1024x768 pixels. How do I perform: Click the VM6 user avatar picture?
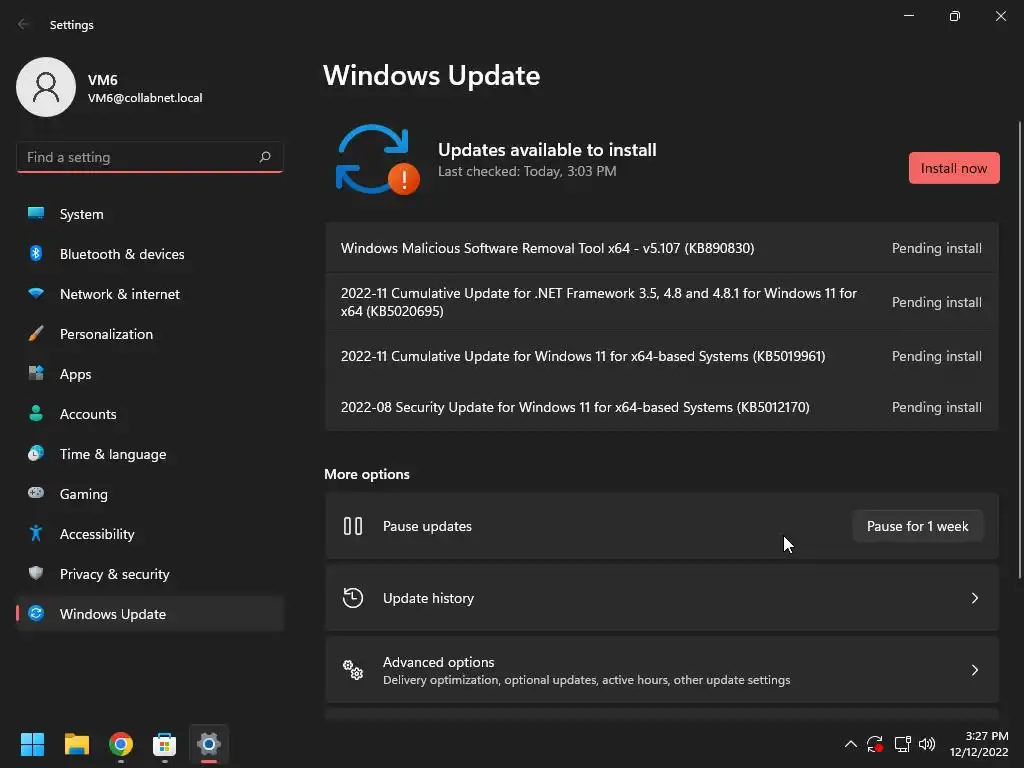point(46,87)
